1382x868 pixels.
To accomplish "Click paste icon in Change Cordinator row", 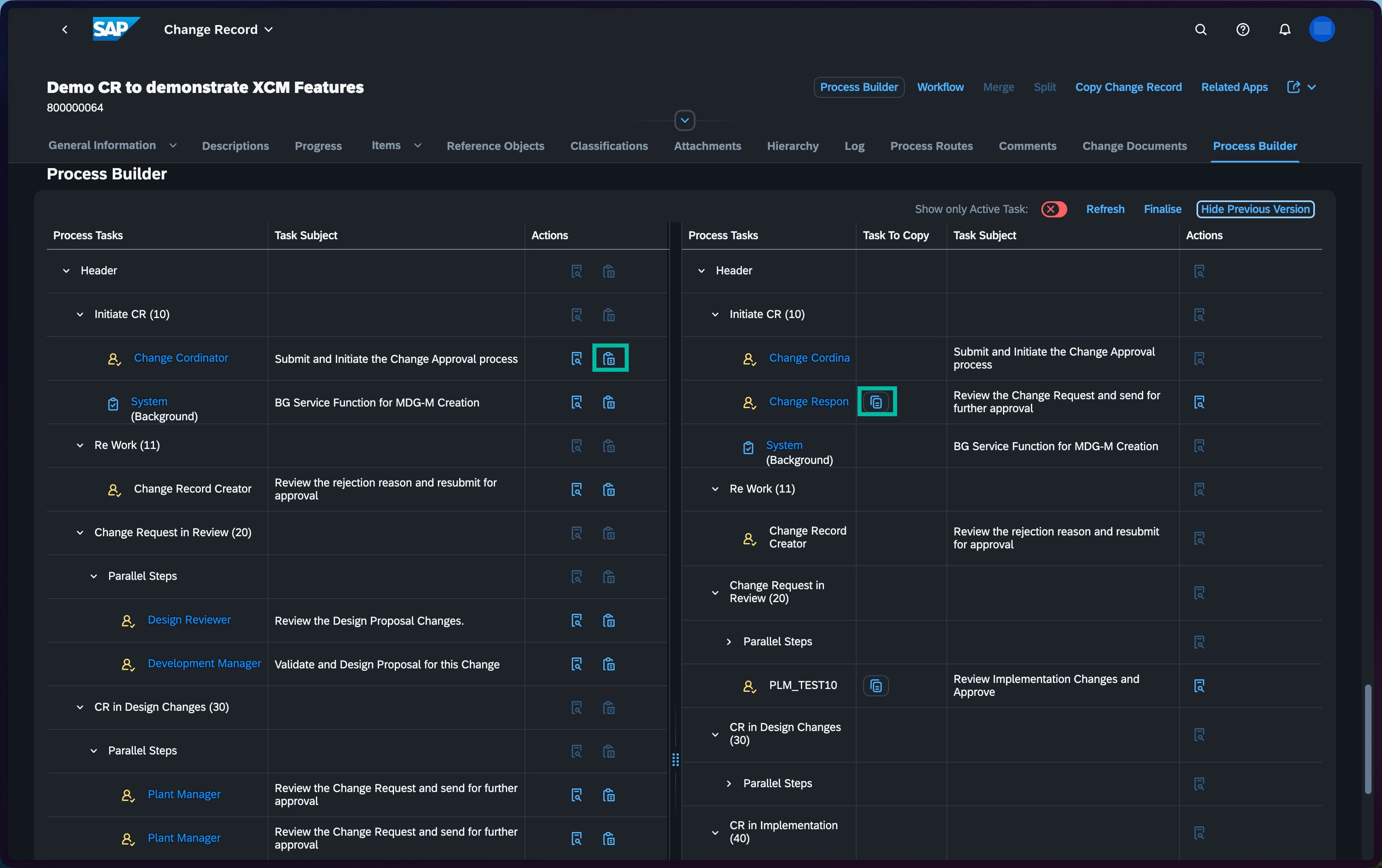I will tap(609, 358).
